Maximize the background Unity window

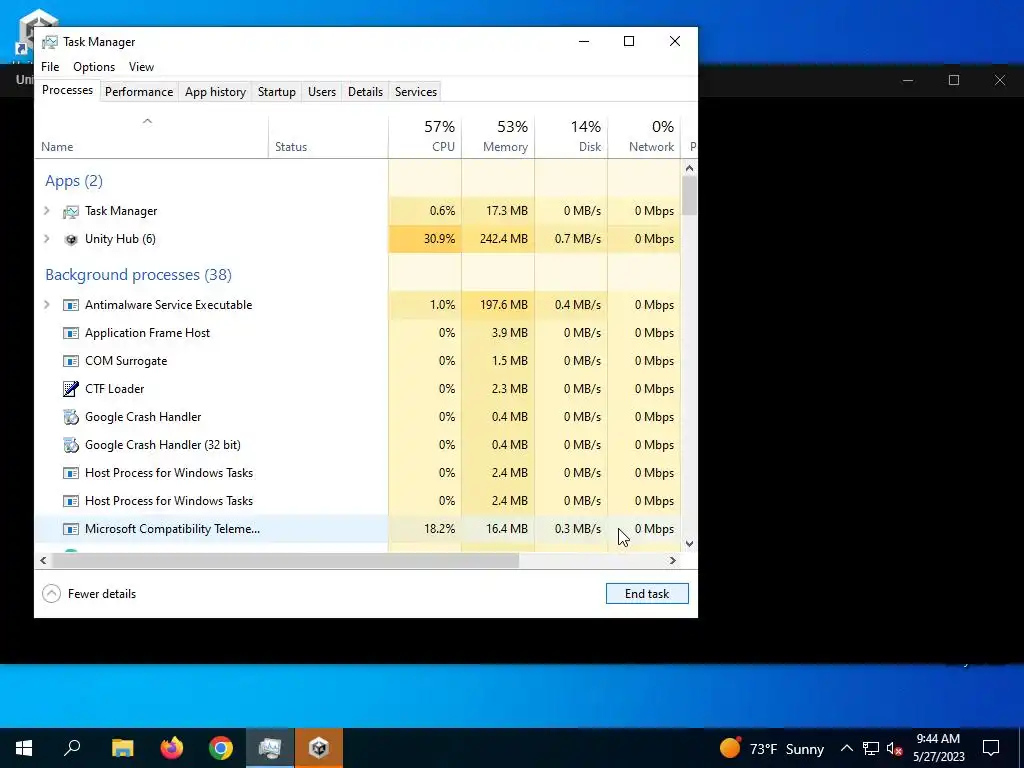953,80
